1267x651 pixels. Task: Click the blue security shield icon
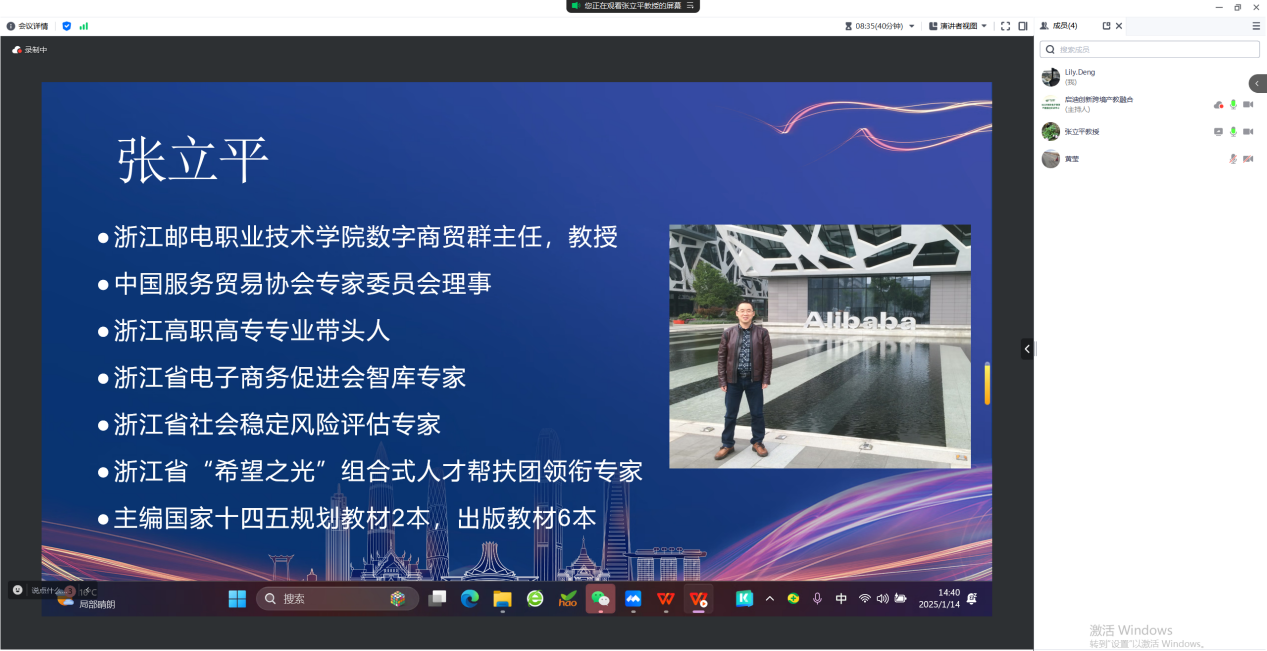[x=67, y=26]
